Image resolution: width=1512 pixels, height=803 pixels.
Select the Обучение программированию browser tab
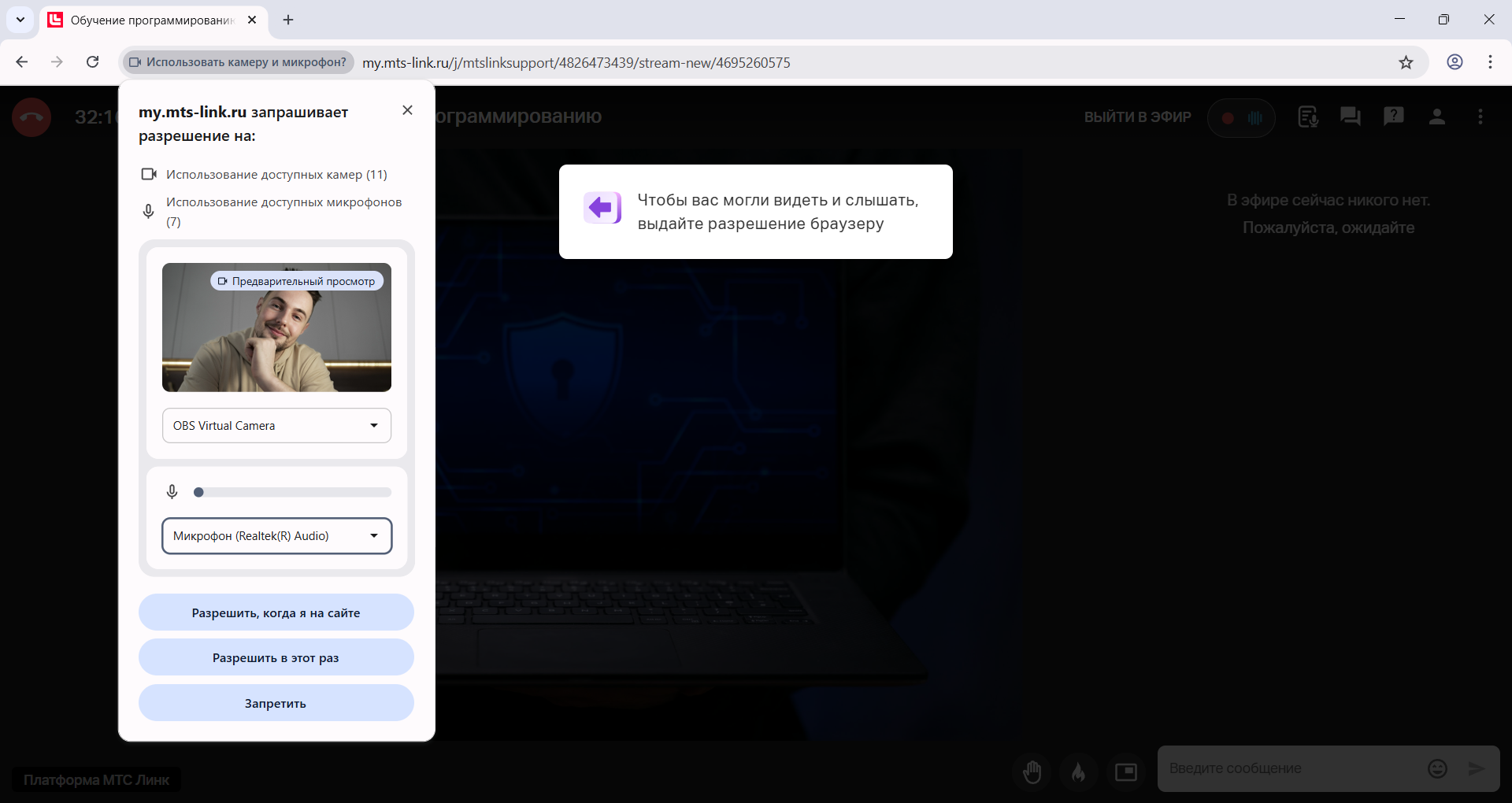[x=153, y=20]
